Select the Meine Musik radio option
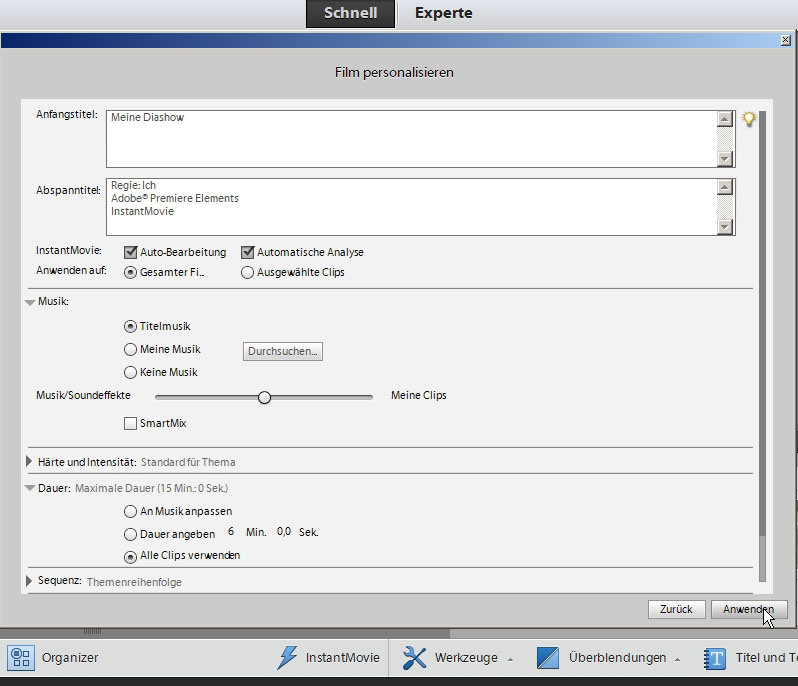The height and width of the screenshot is (686, 798). pos(130,349)
